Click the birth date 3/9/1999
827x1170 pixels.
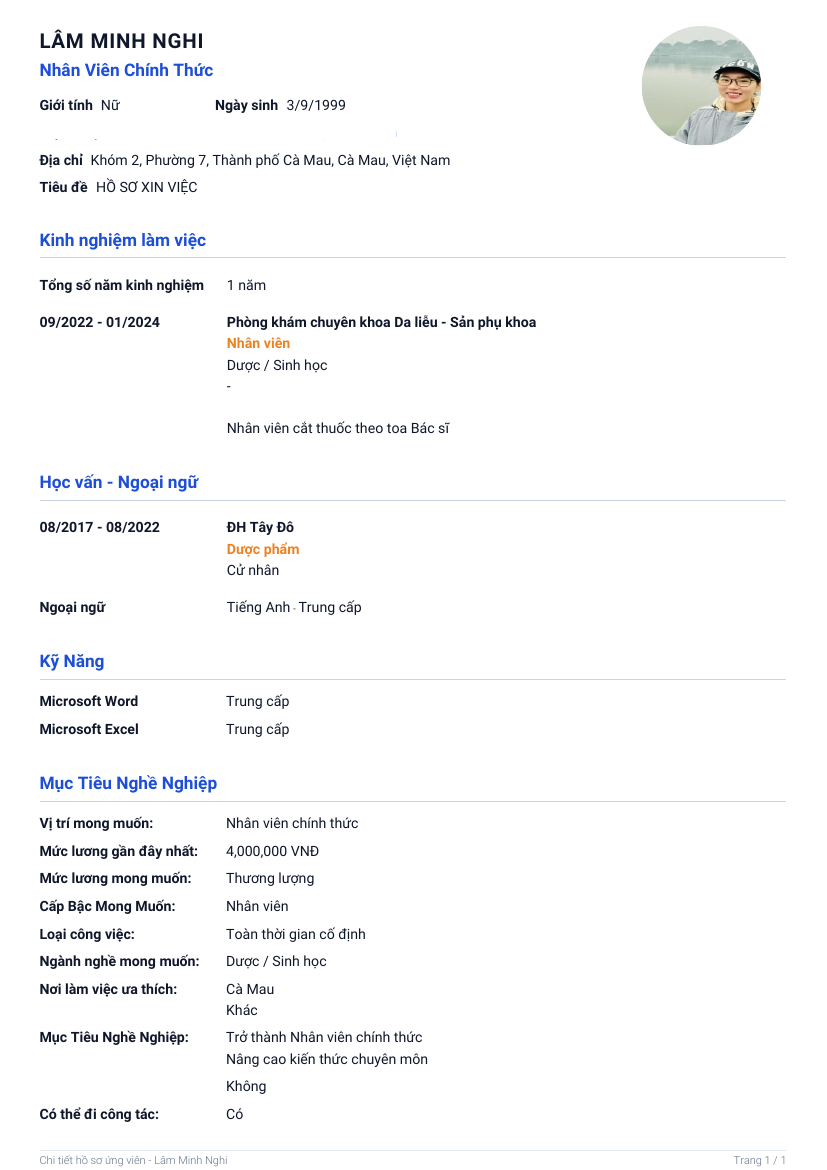[x=316, y=105]
